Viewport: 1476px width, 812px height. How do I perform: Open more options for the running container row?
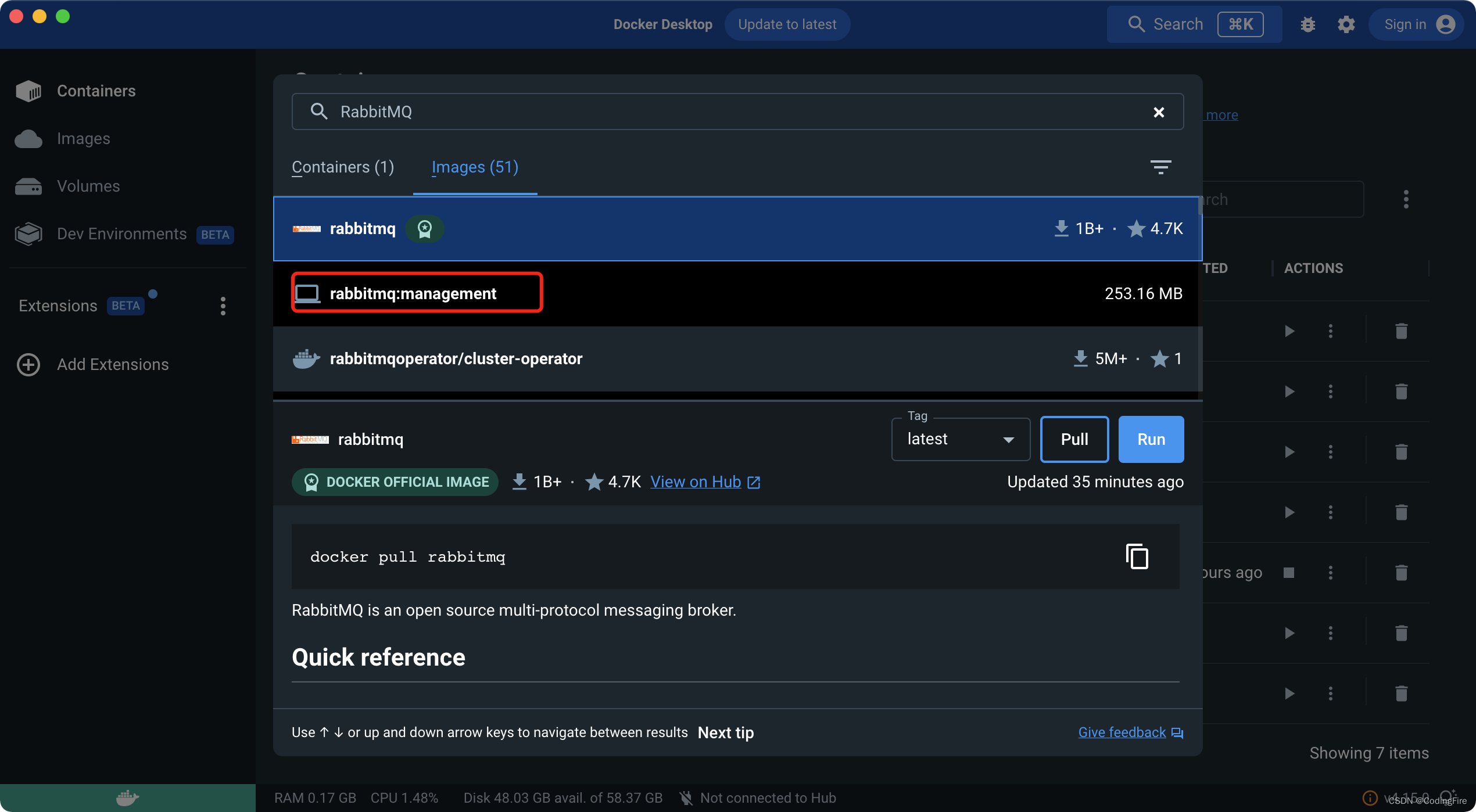[1330, 573]
